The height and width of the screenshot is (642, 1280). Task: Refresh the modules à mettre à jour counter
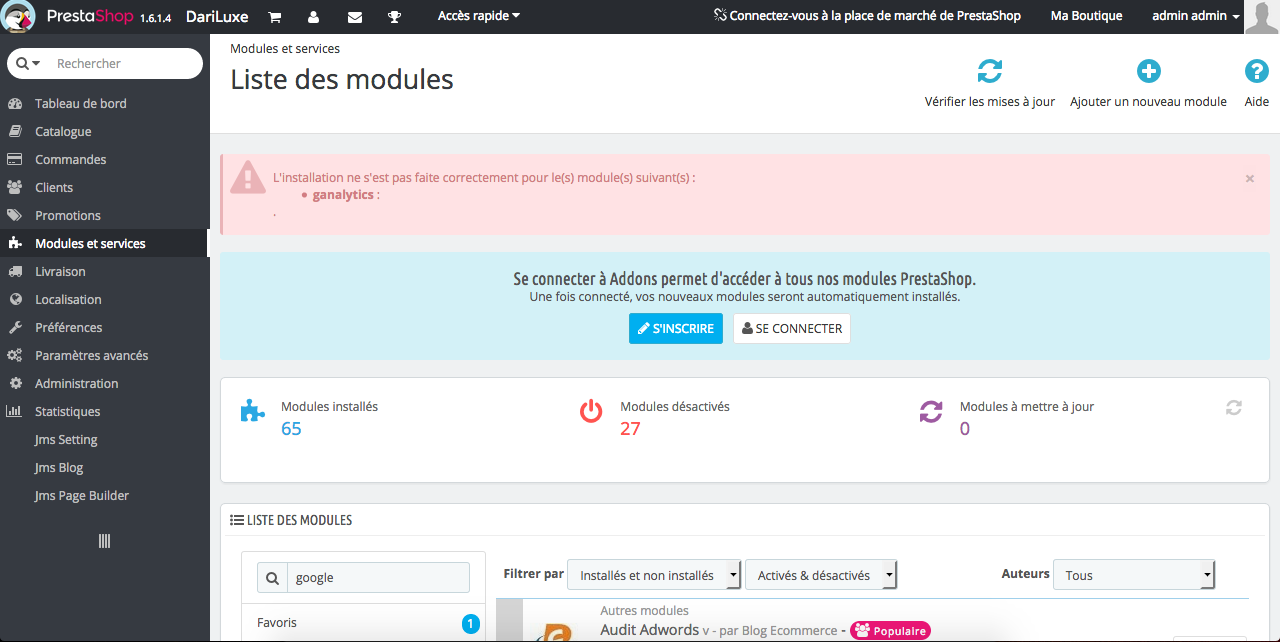tap(1234, 408)
